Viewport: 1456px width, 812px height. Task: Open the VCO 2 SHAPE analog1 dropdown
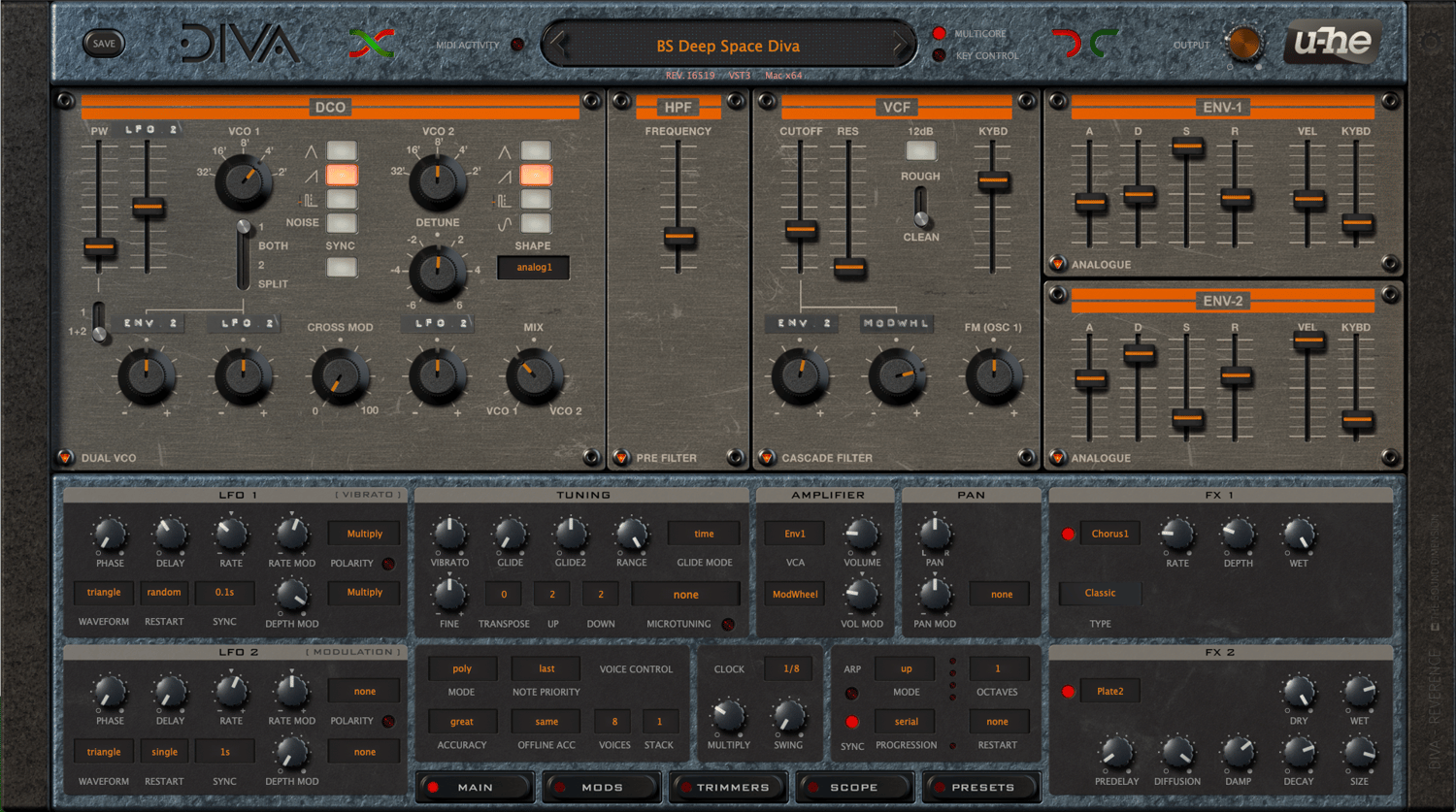coord(534,268)
